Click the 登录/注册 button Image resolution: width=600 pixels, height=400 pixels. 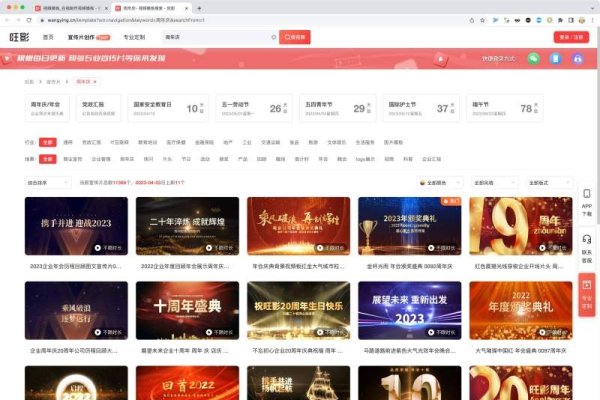pos(571,37)
